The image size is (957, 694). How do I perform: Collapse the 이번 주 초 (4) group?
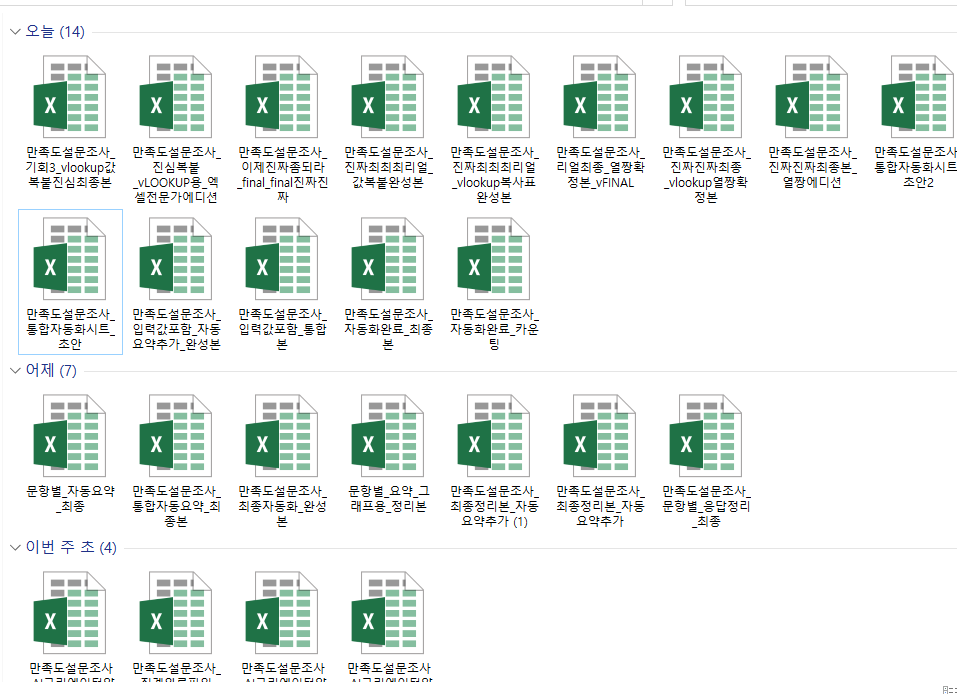(x=14, y=548)
